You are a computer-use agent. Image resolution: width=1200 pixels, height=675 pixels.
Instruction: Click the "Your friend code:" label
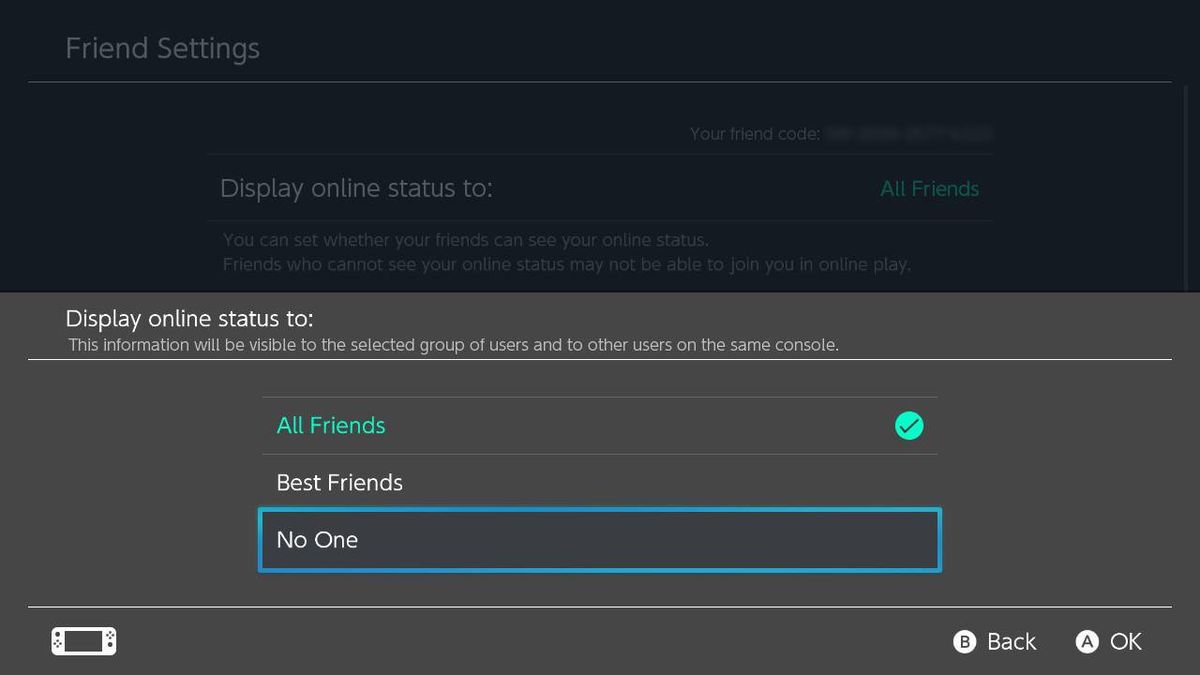(x=755, y=133)
